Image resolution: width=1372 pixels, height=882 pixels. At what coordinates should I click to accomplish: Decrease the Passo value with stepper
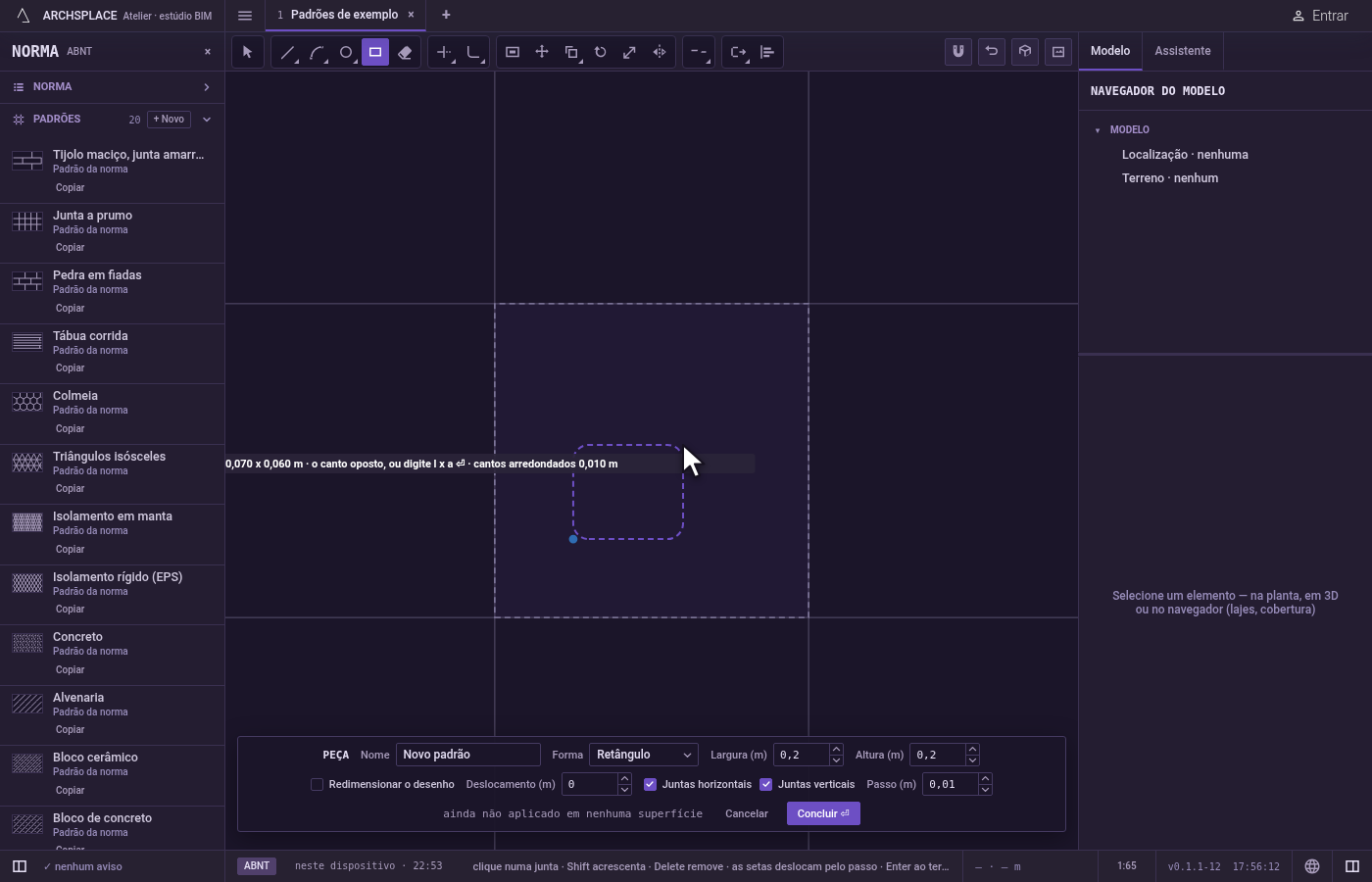click(985, 789)
